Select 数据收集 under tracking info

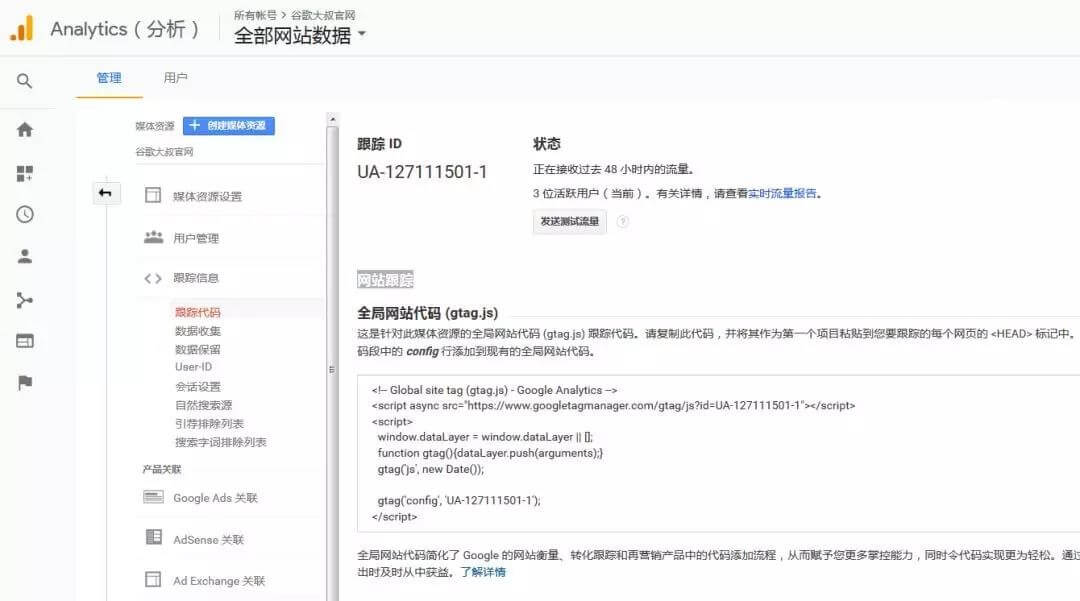coord(198,331)
